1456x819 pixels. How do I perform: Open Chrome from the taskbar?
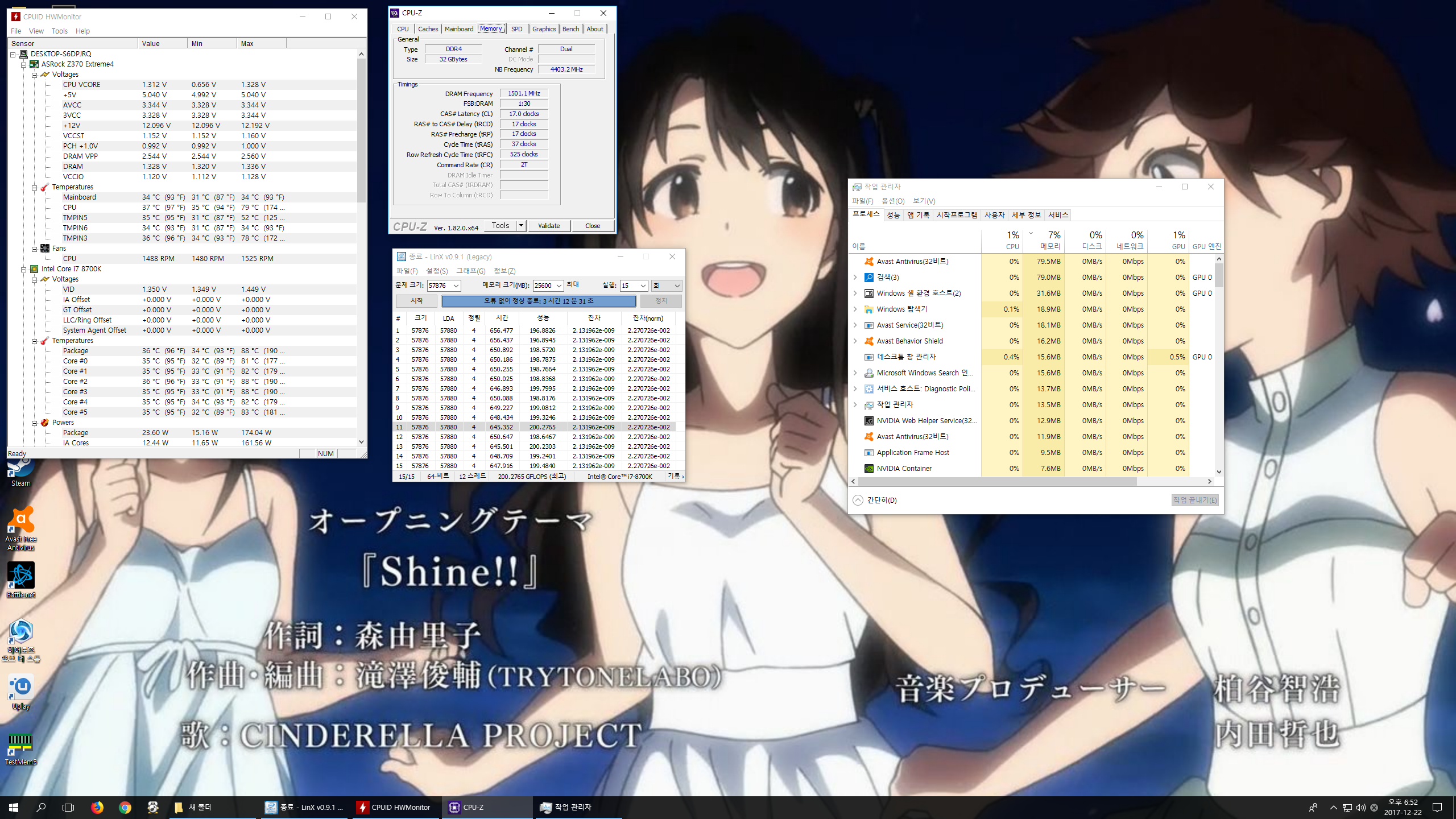(125, 807)
